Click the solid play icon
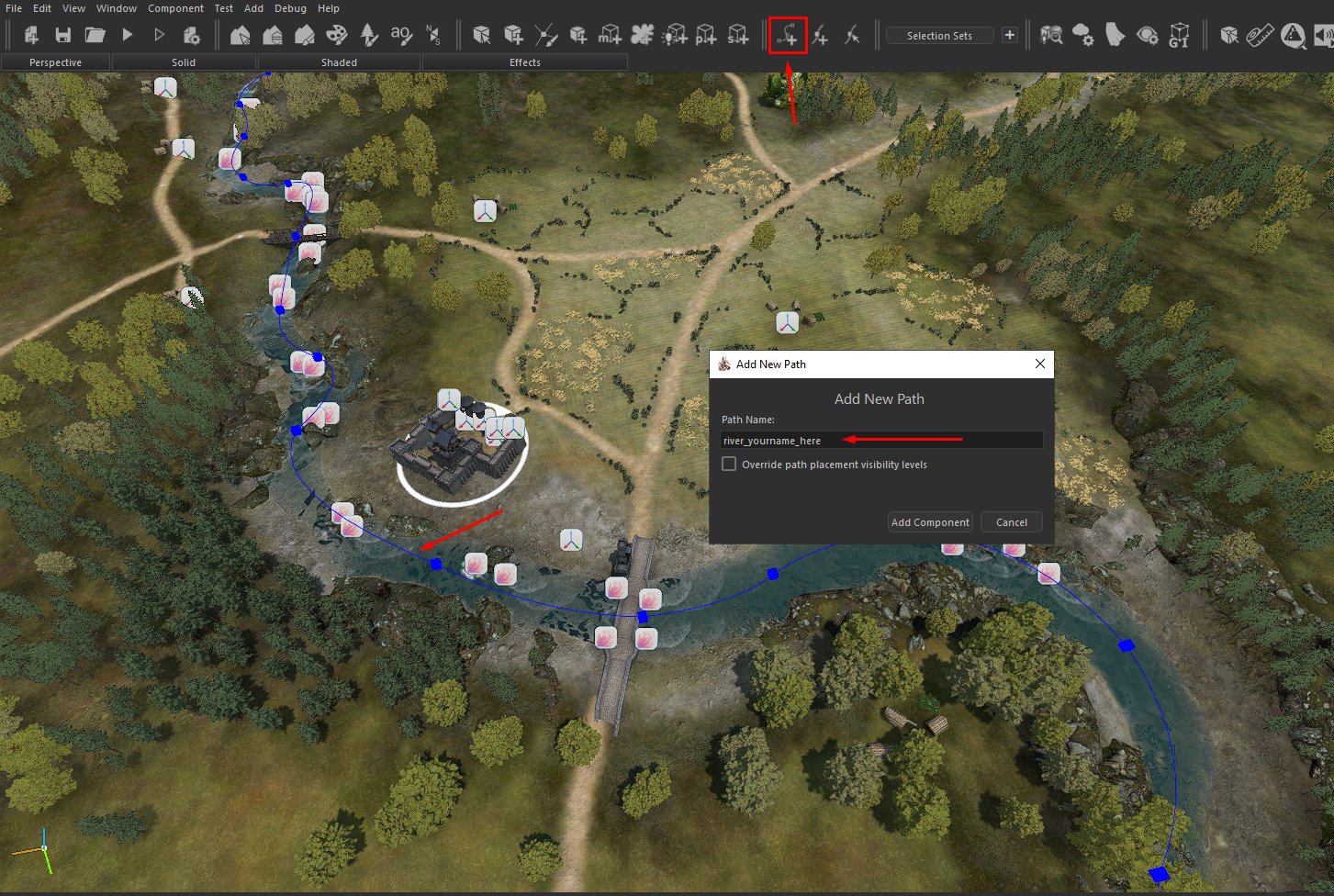This screenshot has height=896, width=1334. click(128, 35)
